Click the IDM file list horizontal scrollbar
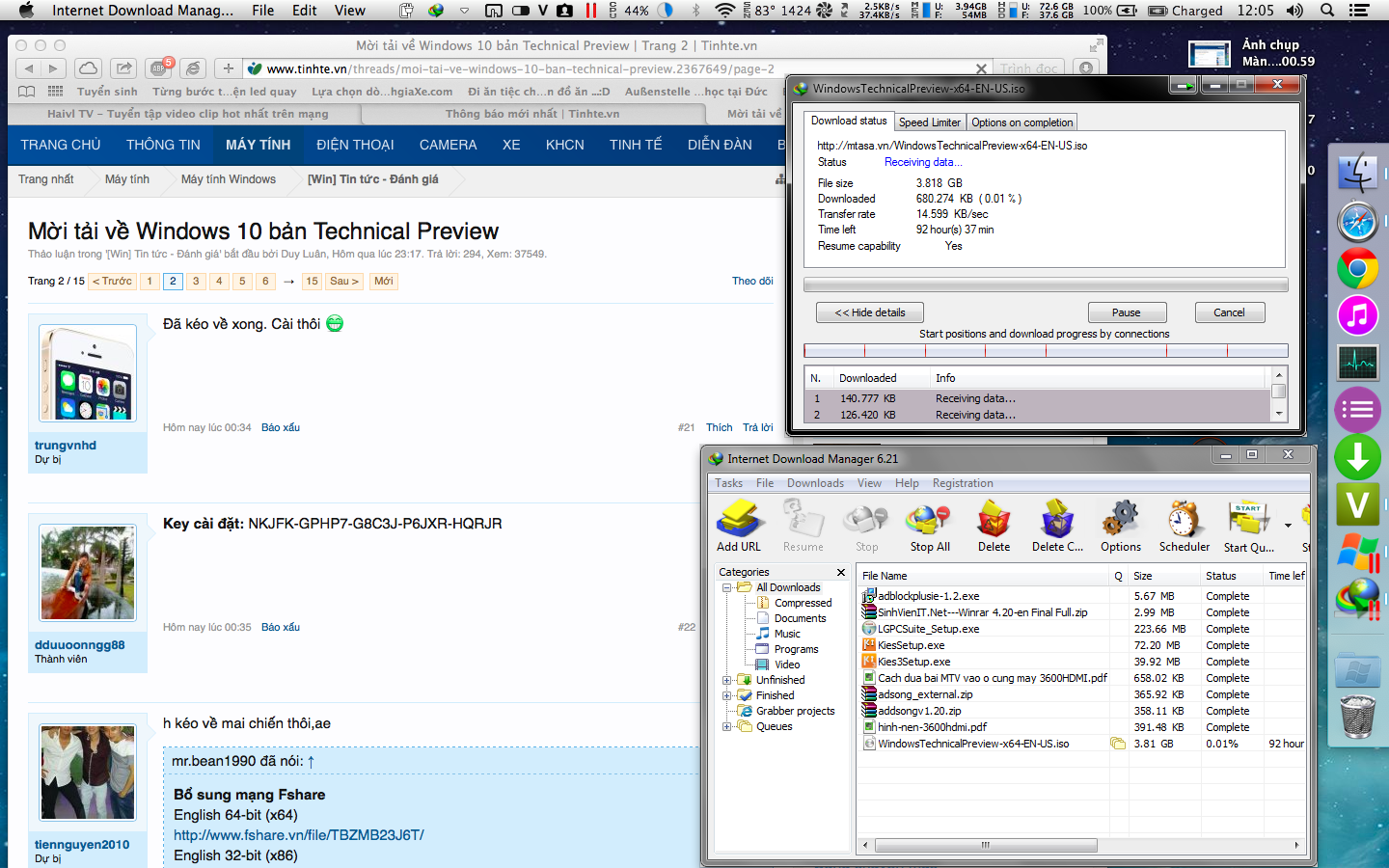The height and width of the screenshot is (868, 1389). point(986,845)
